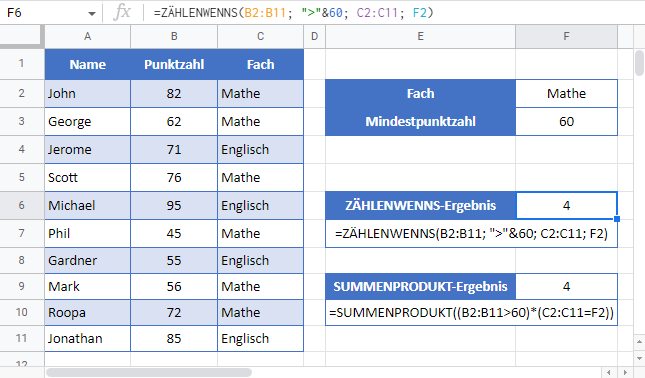The image size is (645, 378).
Task: Click the horizontal scroll right arrow
Action: pos(625,373)
